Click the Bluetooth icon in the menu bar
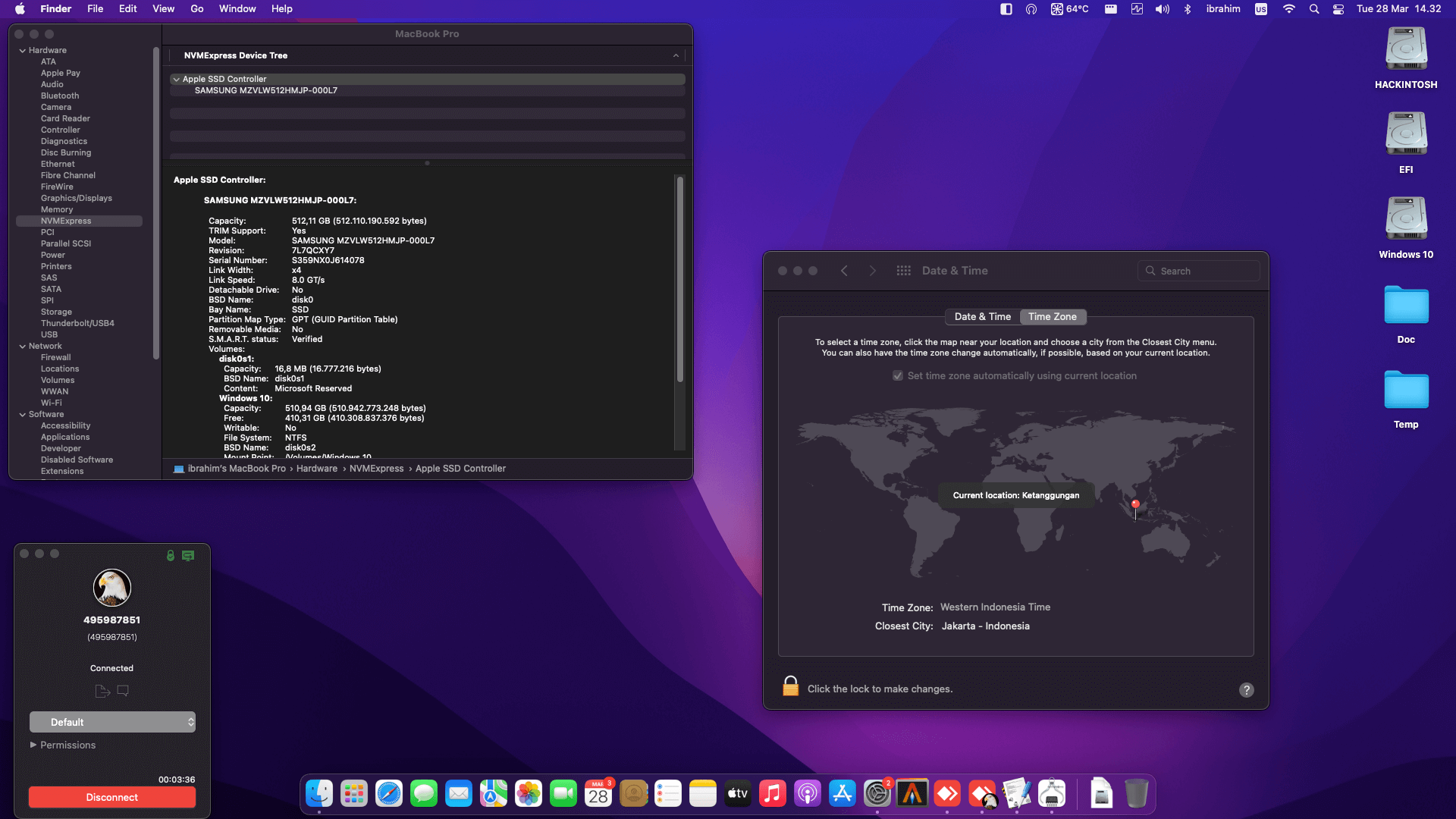The height and width of the screenshot is (819, 1456). click(1188, 9)
